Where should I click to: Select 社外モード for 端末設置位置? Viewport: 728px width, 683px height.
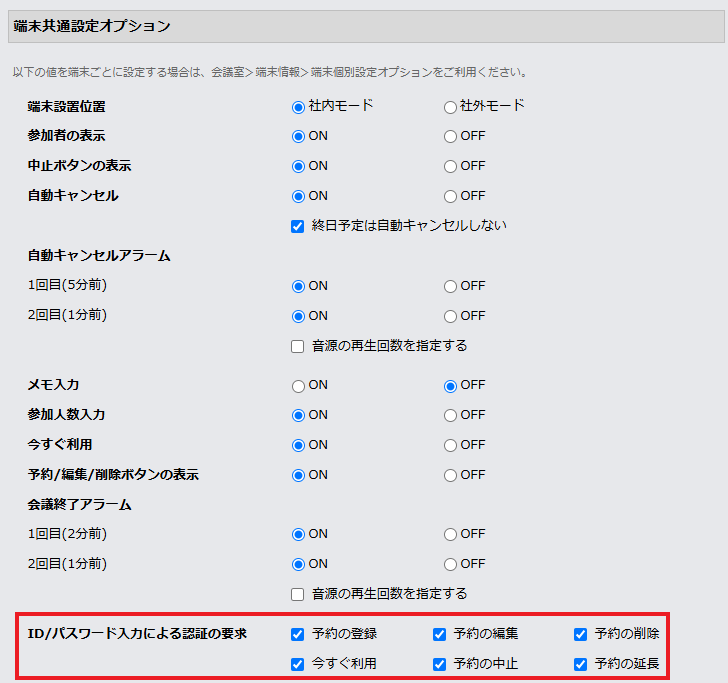[x=450, y=106]
